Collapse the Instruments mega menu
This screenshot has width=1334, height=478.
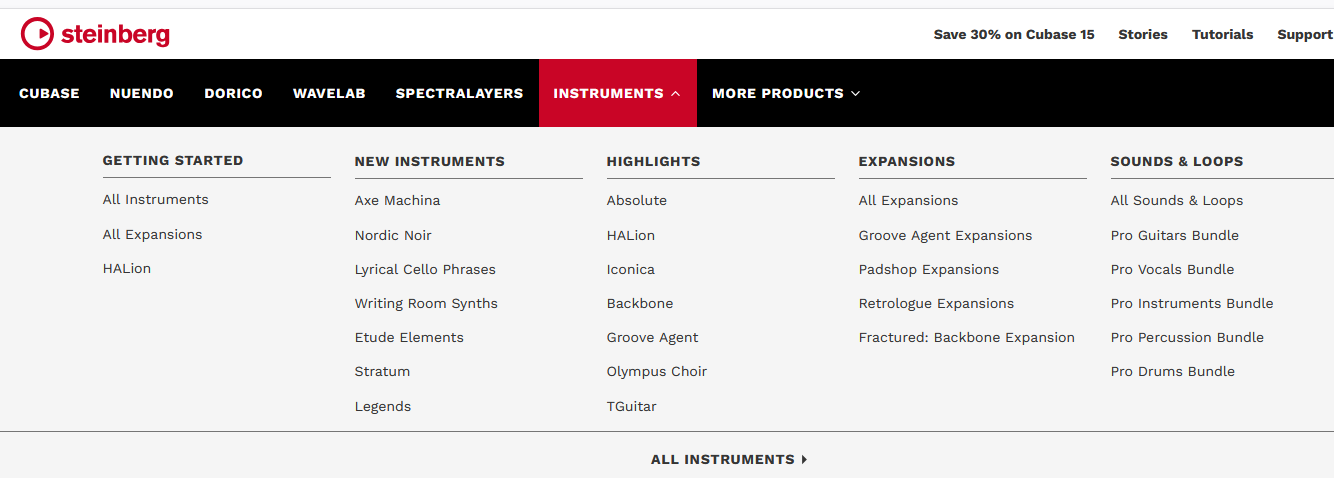click(617, 93)
